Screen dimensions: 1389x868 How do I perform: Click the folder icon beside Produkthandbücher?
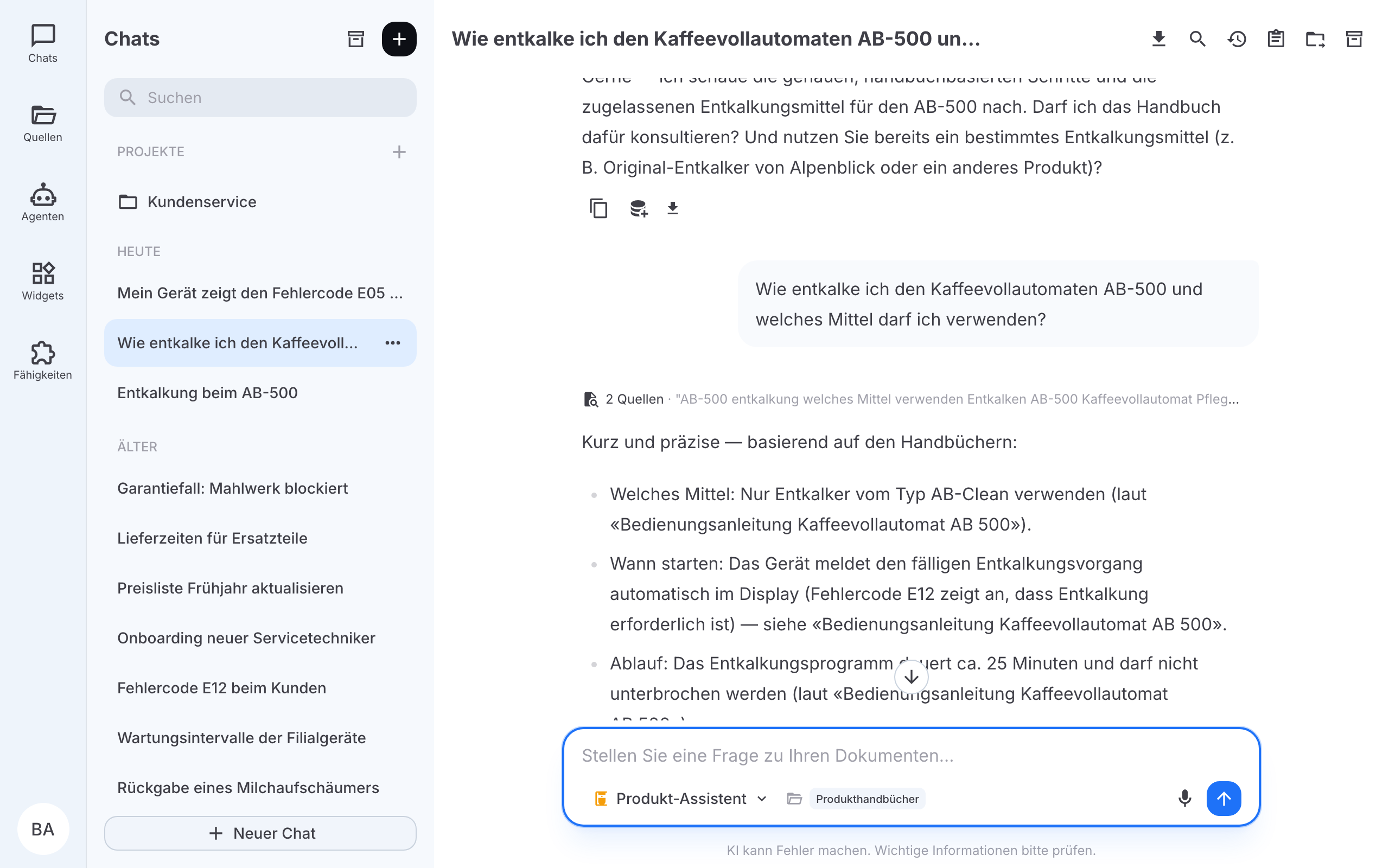(794, 799)
